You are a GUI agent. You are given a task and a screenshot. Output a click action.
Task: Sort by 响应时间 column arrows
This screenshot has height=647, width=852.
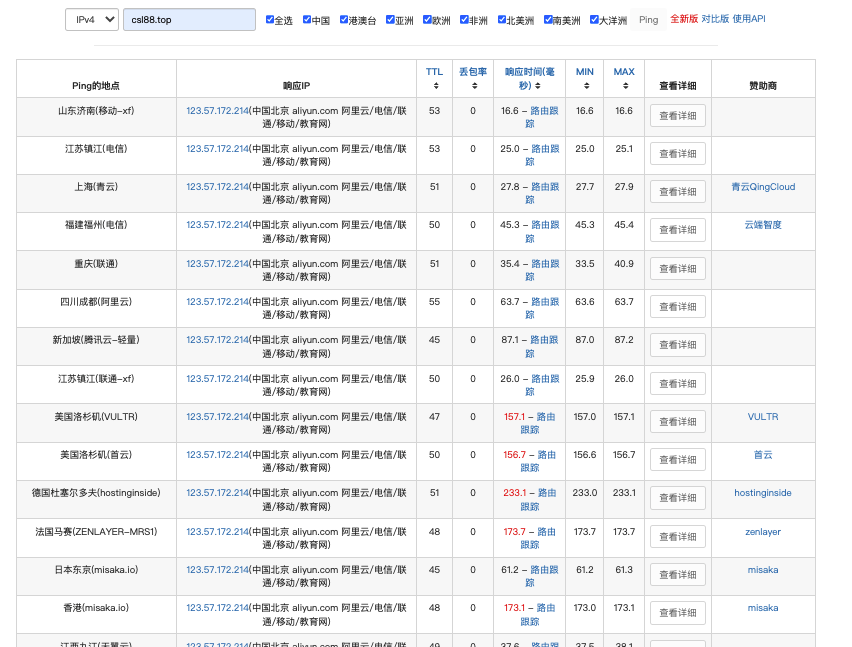click(x=537, y=86)
